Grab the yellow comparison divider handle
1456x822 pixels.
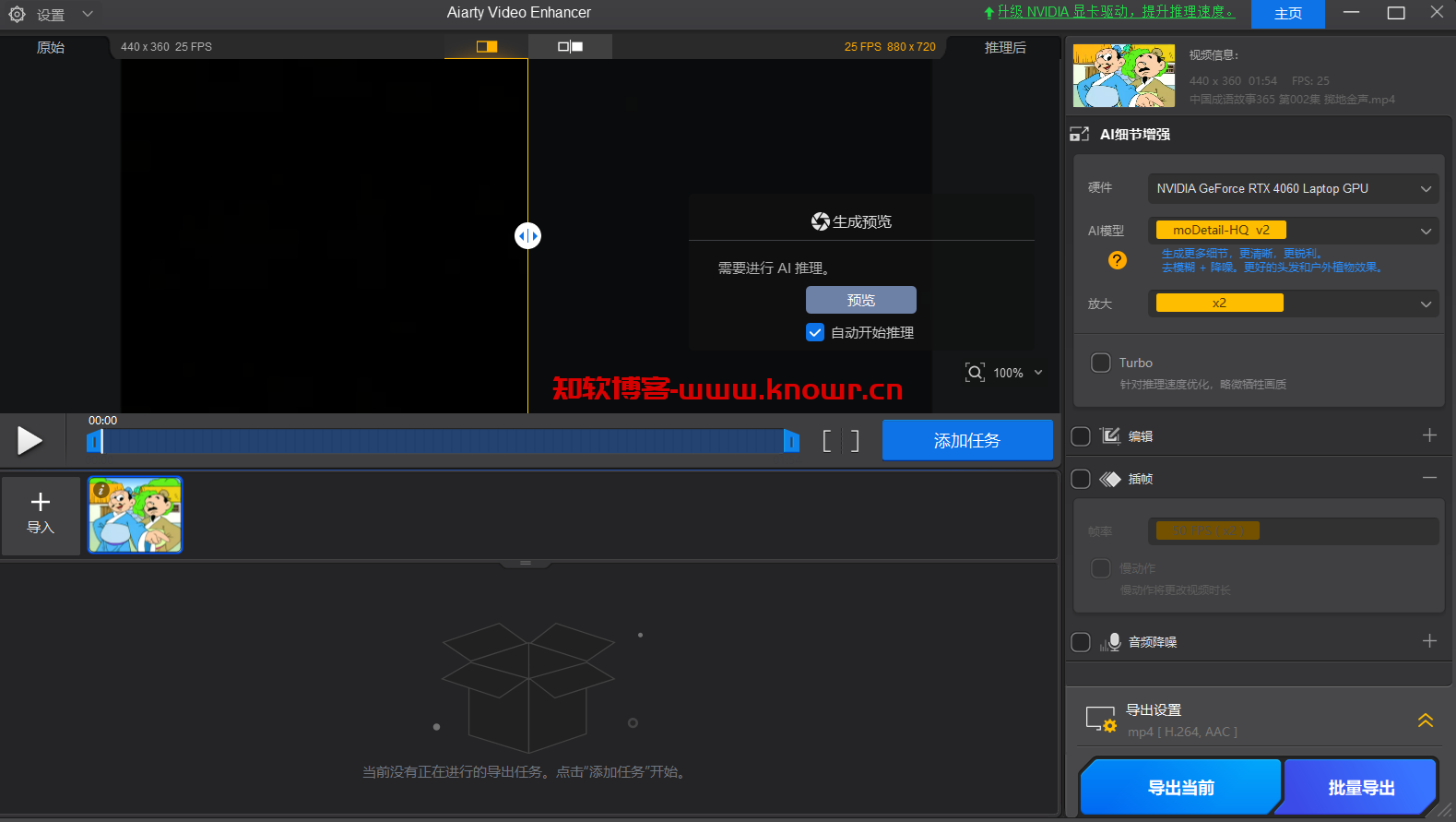(x=527, y=236)
